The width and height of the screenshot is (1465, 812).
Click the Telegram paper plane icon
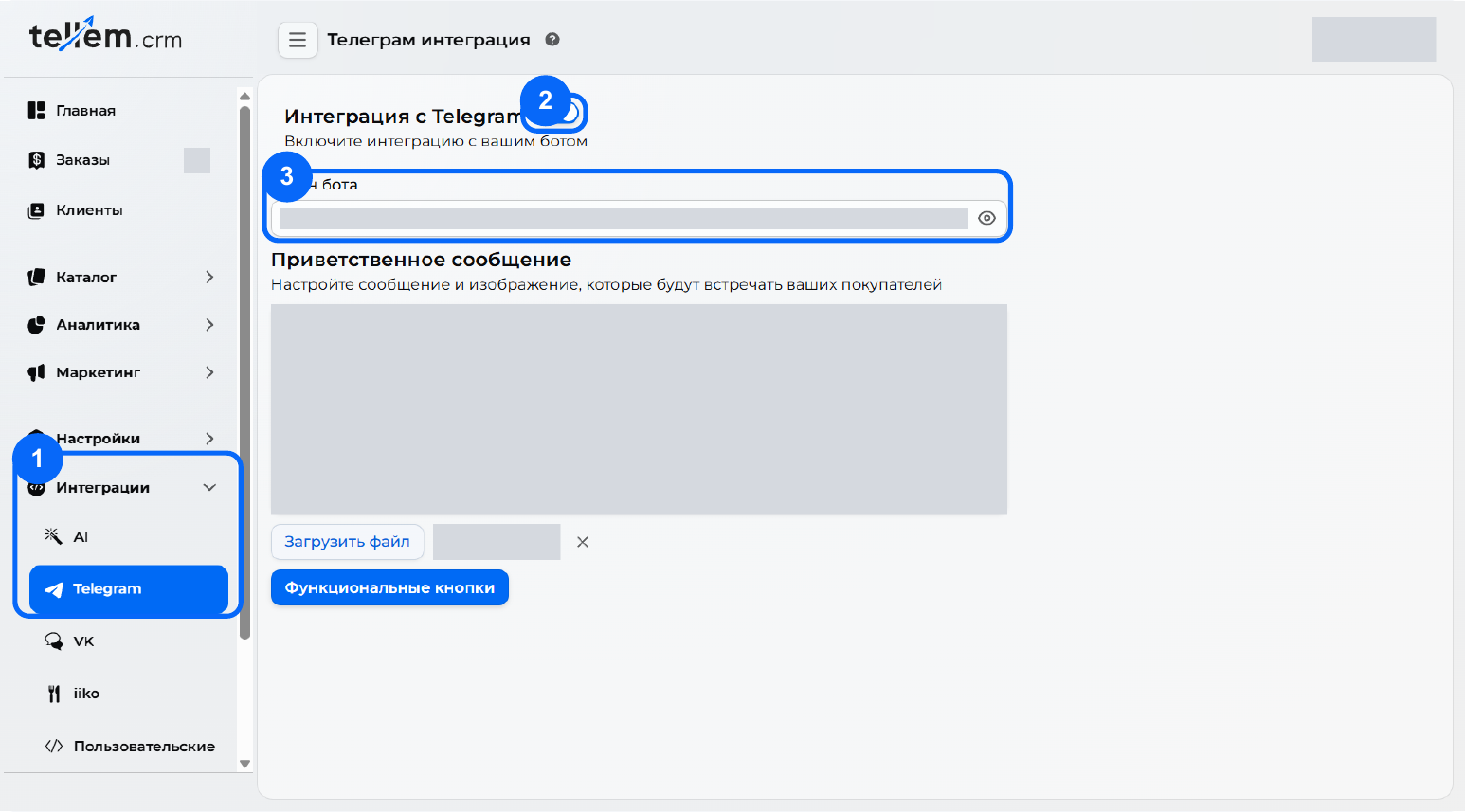(x=54, y=589)
